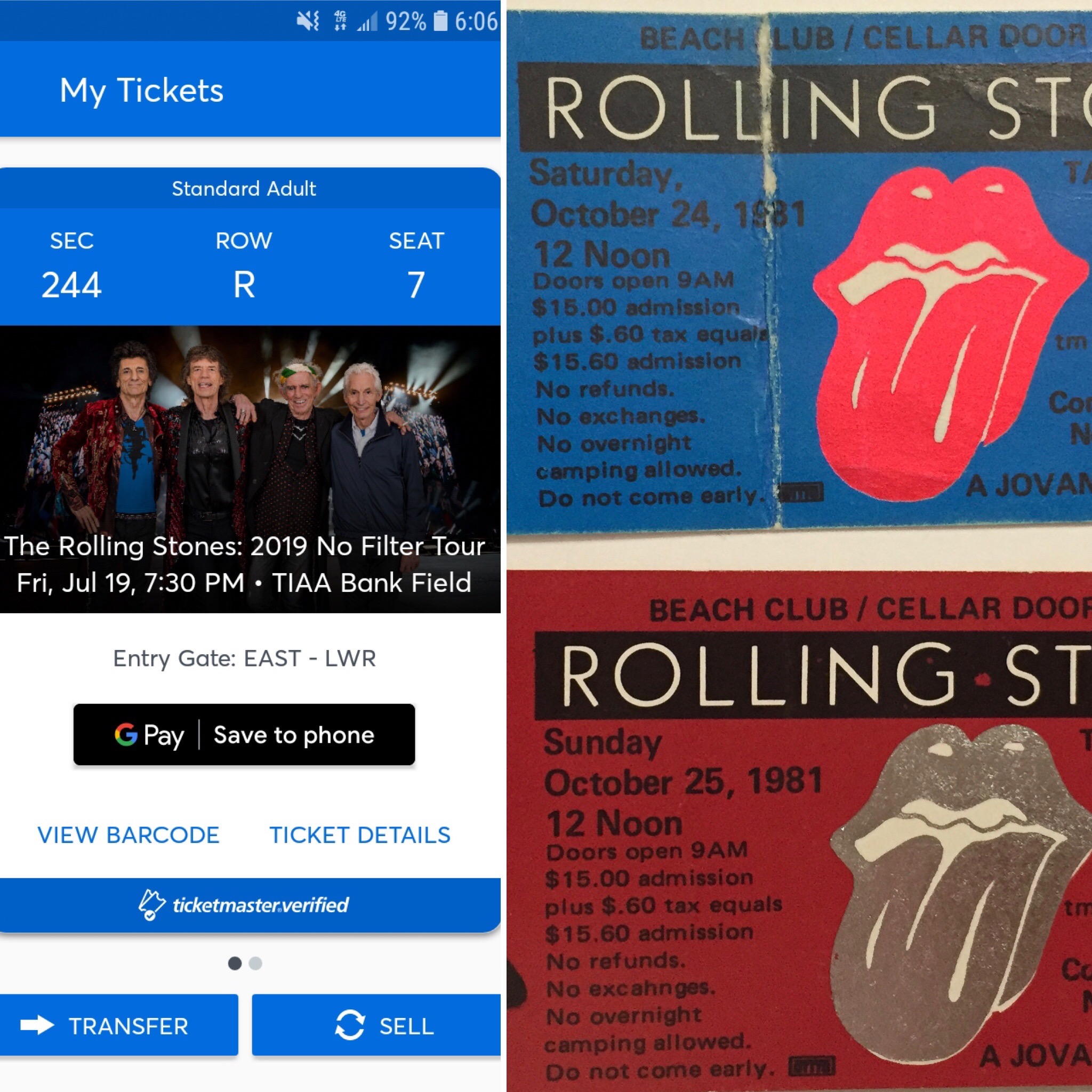Image resolution: width=1092 pixels, height=1092 pixels.
Task: Select the first ticket page dot
Action: point(235,963)
